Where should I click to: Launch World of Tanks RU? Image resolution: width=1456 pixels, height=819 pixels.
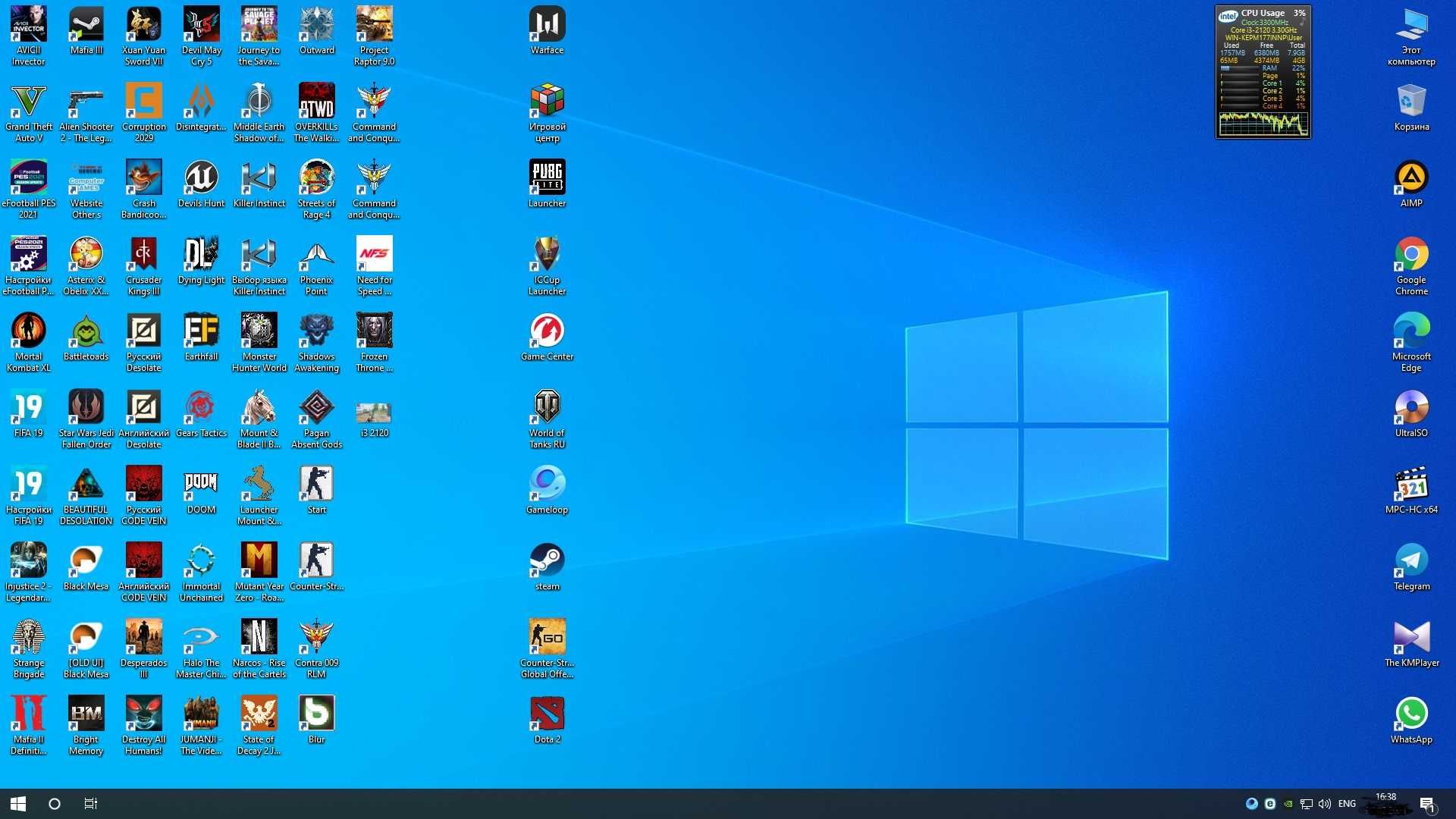548,419
